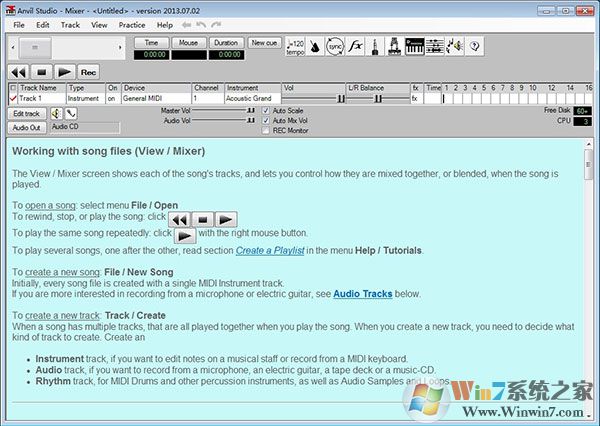Open the Edit menu
This screenshot has height=426, width=600.
tap(42, 25)
